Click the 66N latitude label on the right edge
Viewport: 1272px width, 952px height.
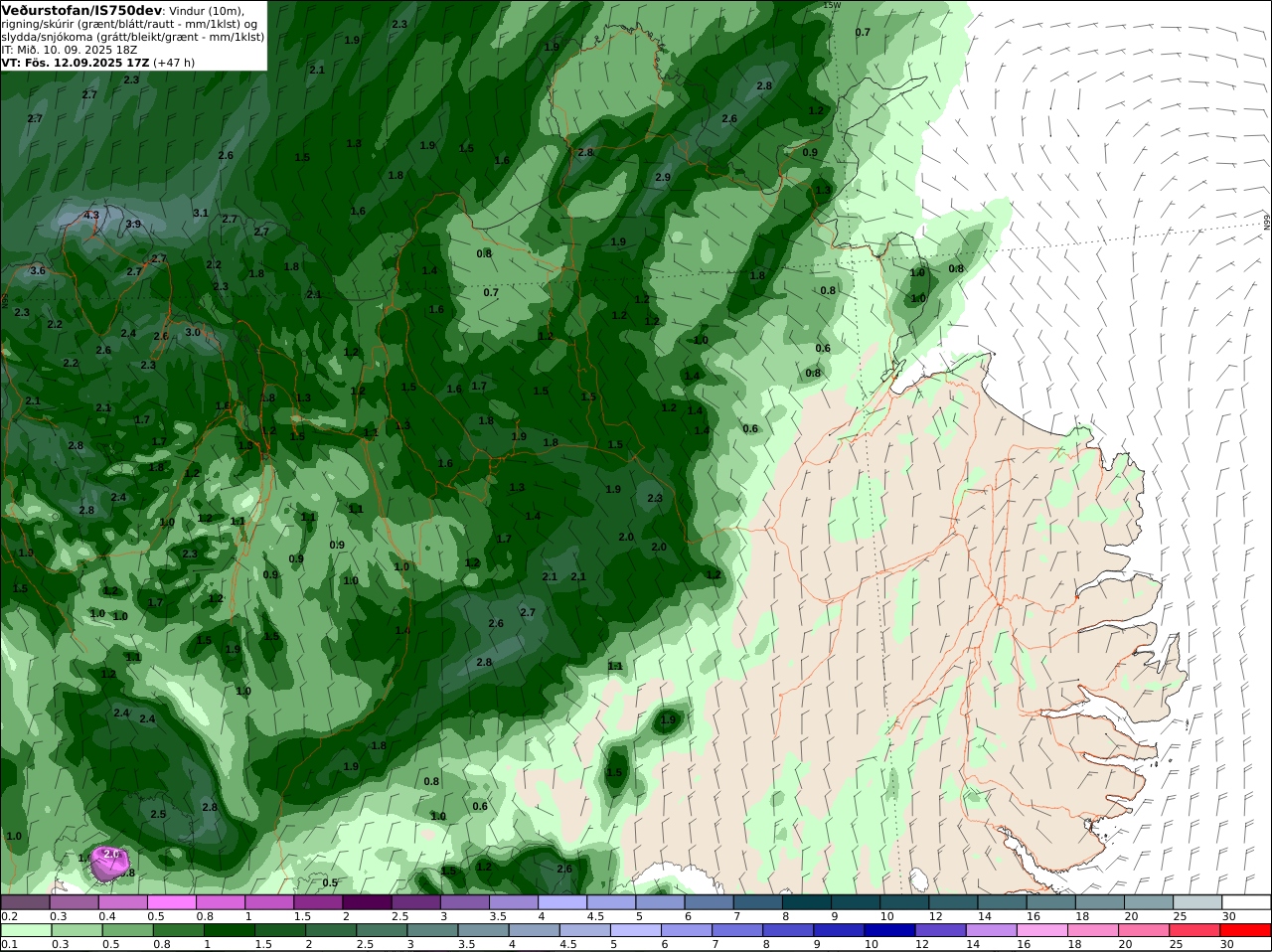point(1267,222)
